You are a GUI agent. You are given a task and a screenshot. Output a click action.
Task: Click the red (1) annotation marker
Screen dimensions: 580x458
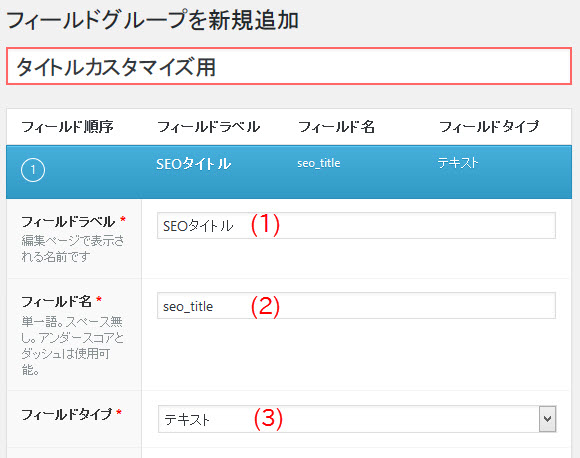pyautogui.click(x=265, y=225)
